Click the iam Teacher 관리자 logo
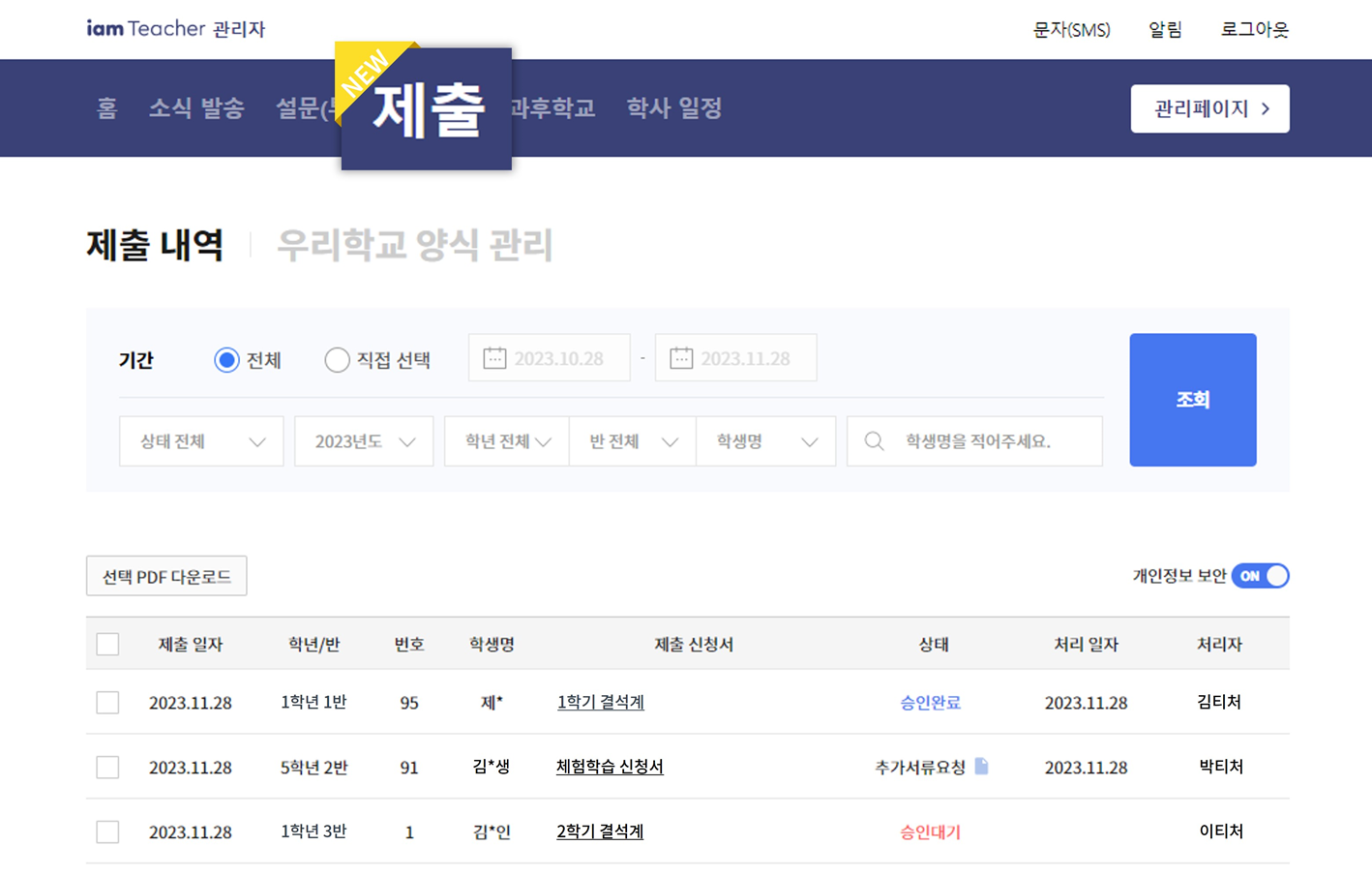1372x876 pixels. [x=176, y=28]
